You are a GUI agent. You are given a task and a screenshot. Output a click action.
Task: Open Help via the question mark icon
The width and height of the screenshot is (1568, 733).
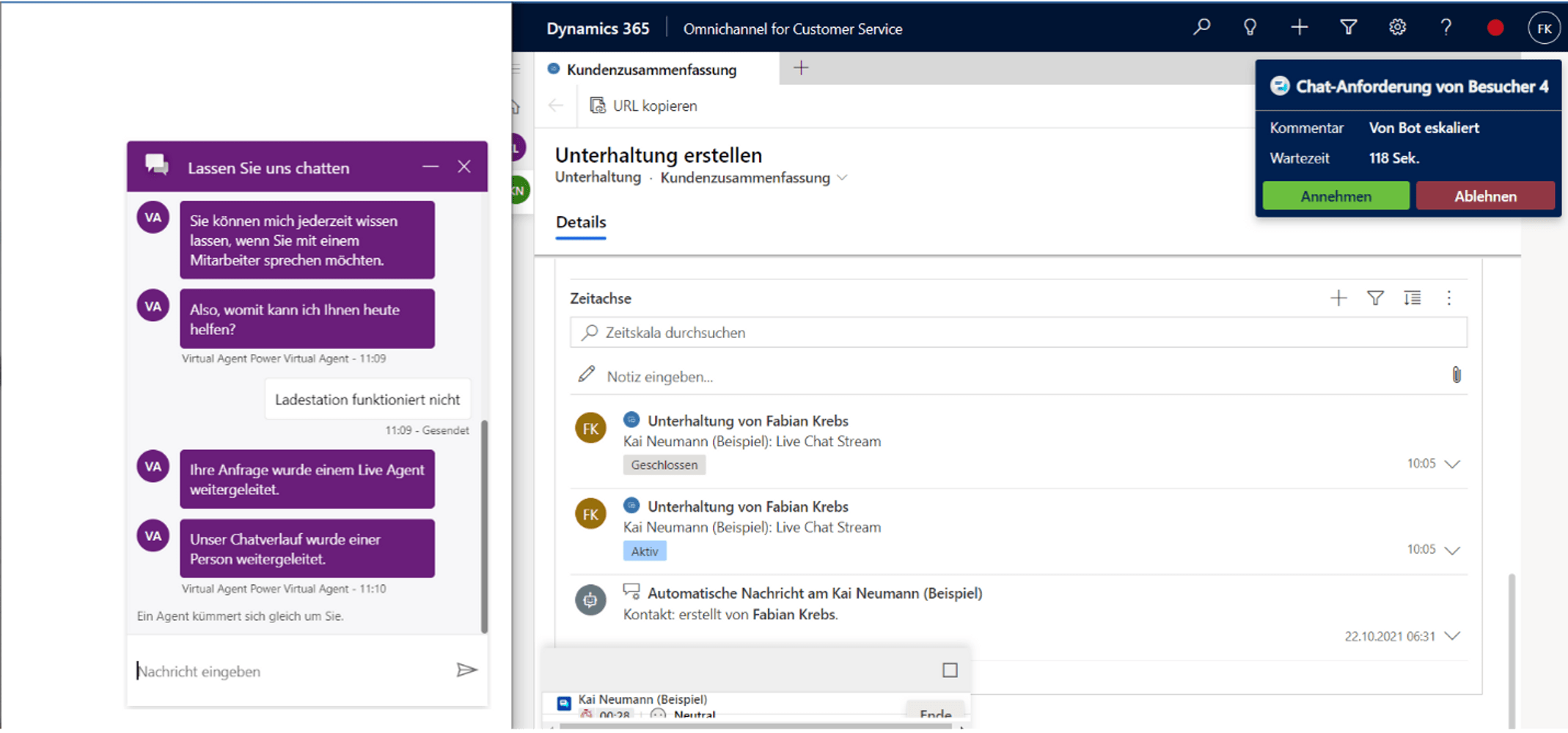(1446, 27)
